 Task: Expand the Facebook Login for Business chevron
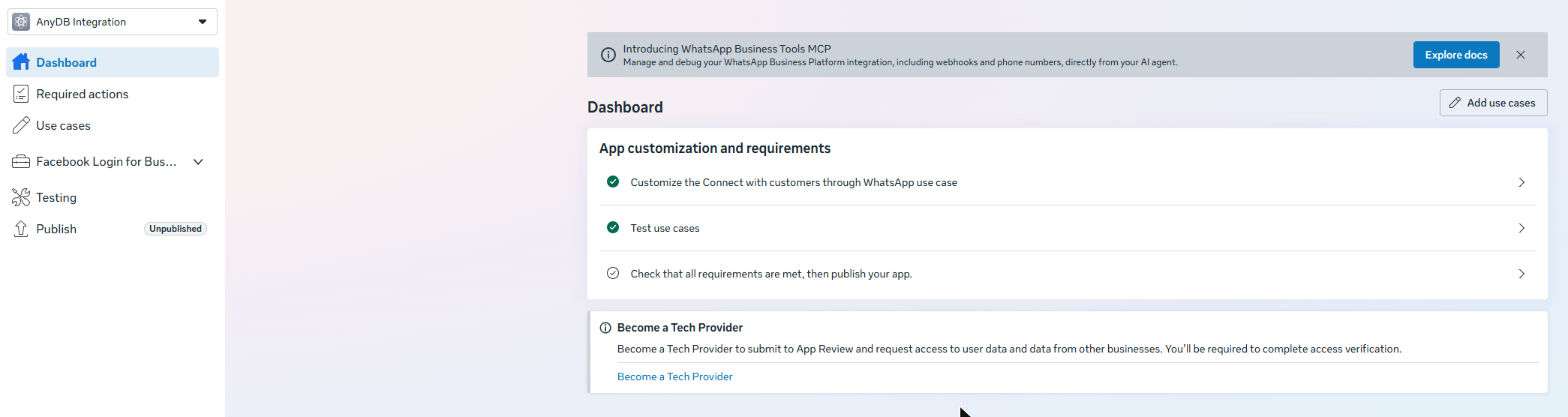[198, 162]
